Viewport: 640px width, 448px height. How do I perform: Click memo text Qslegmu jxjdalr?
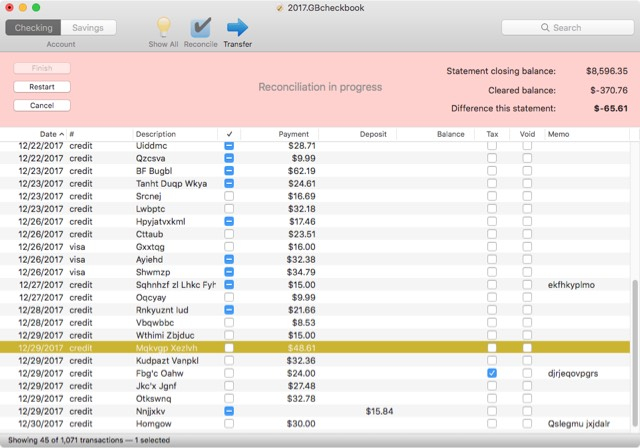(579, 424)
